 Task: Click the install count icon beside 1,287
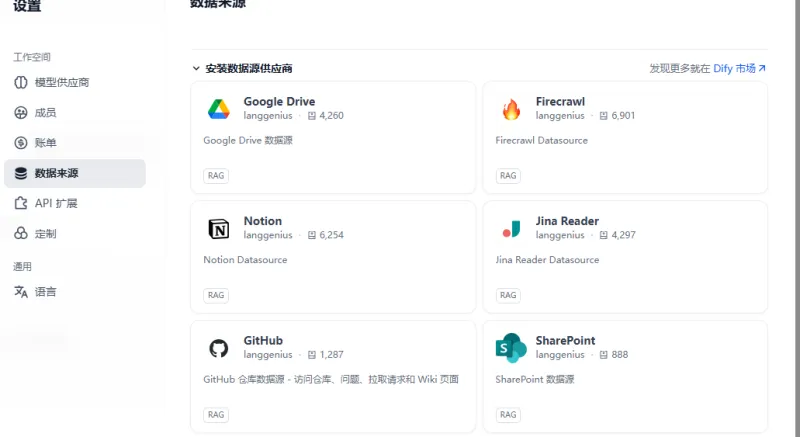tap(312, 354)
